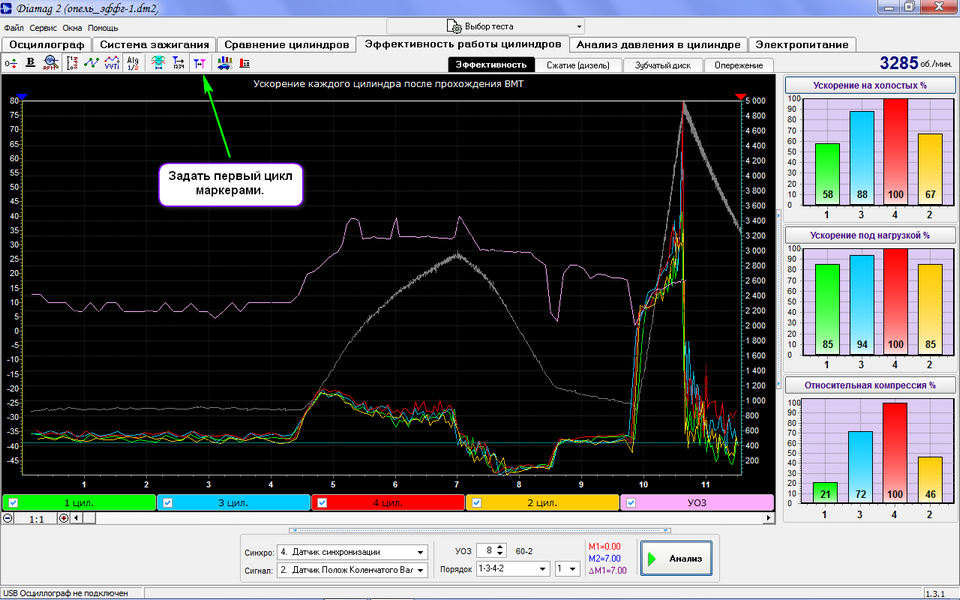Image resolution: width=960 pixels, height=600 pixels.
Task: Click the red triangle marker at graph top-right
Action: [741, 97]
